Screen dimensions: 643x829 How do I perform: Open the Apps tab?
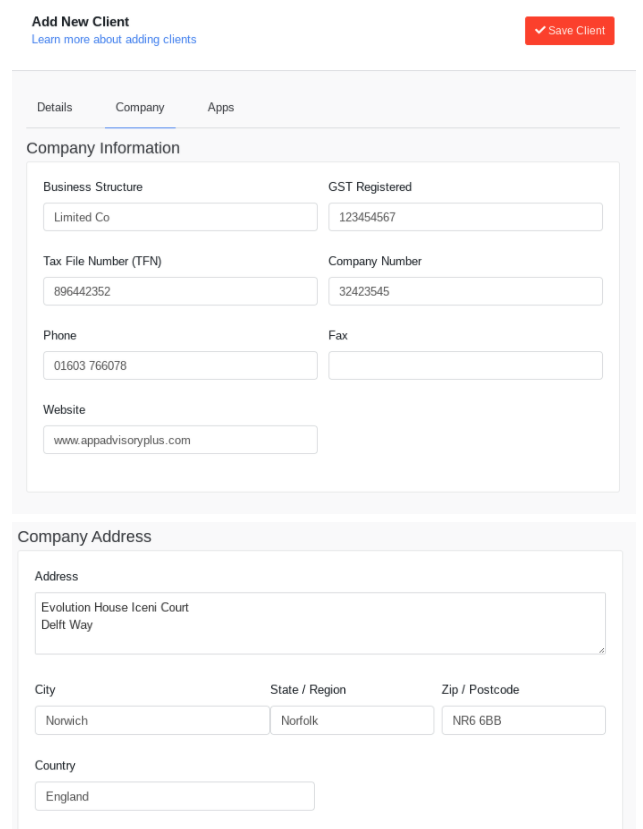click(x=221, y=107)
